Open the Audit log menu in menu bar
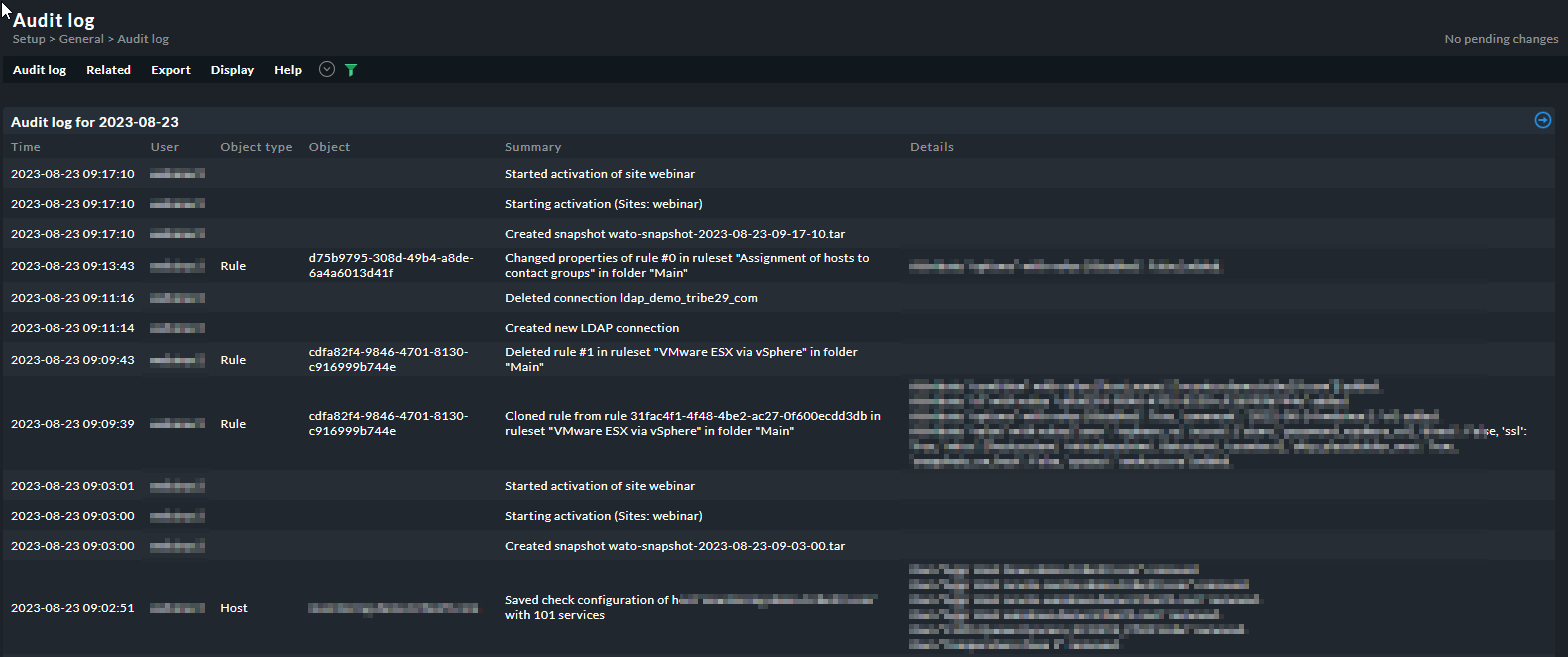 (x=39, y=70)
